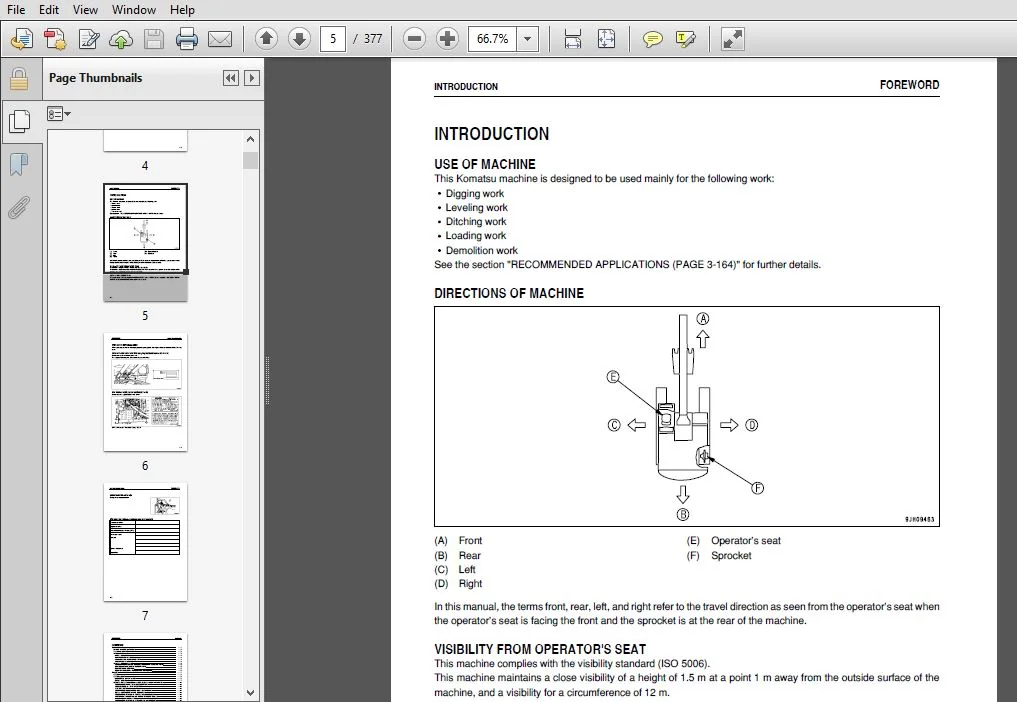Open the thumbnails options dropdown
Viewport: 1017px width, 702px height.
point(58,114)
